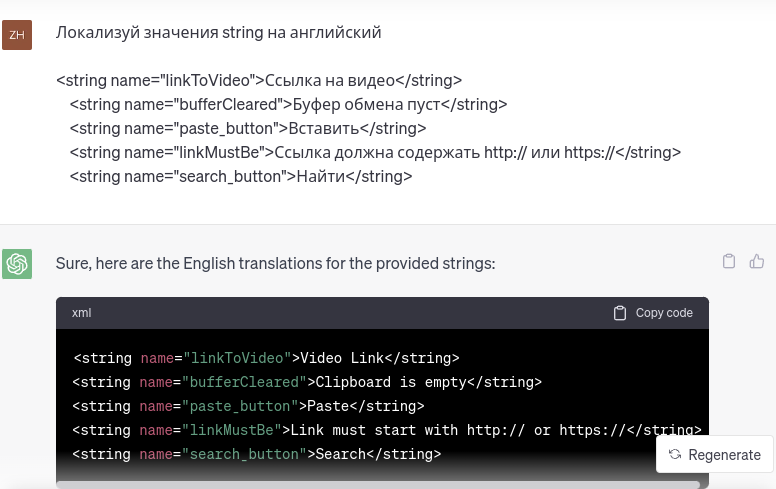This screenshot has width=776, height=489.
Task: Click the linkToVideo line in code block
Action: point(266,358)
